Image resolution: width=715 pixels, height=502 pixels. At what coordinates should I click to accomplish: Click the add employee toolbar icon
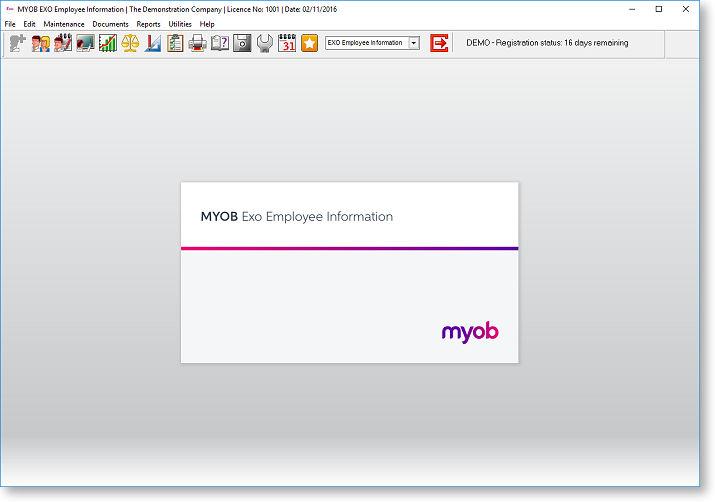point(17,43)
